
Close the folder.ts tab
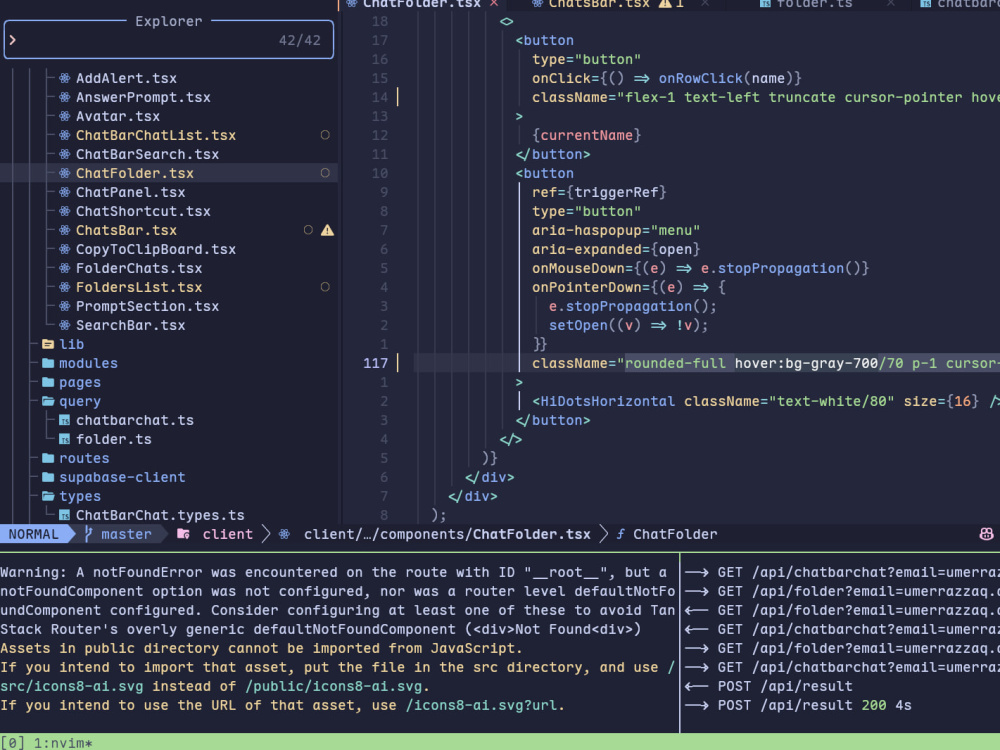tap(890, 4)
